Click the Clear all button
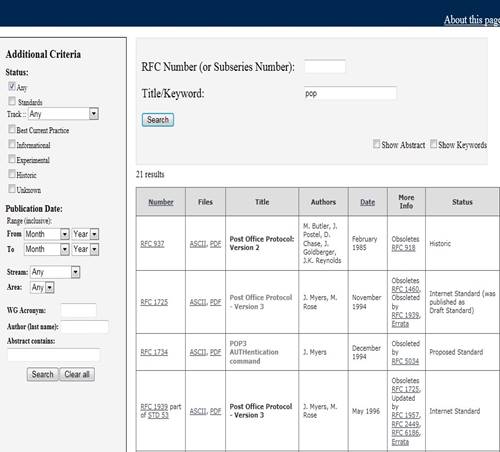 (77, 374)
